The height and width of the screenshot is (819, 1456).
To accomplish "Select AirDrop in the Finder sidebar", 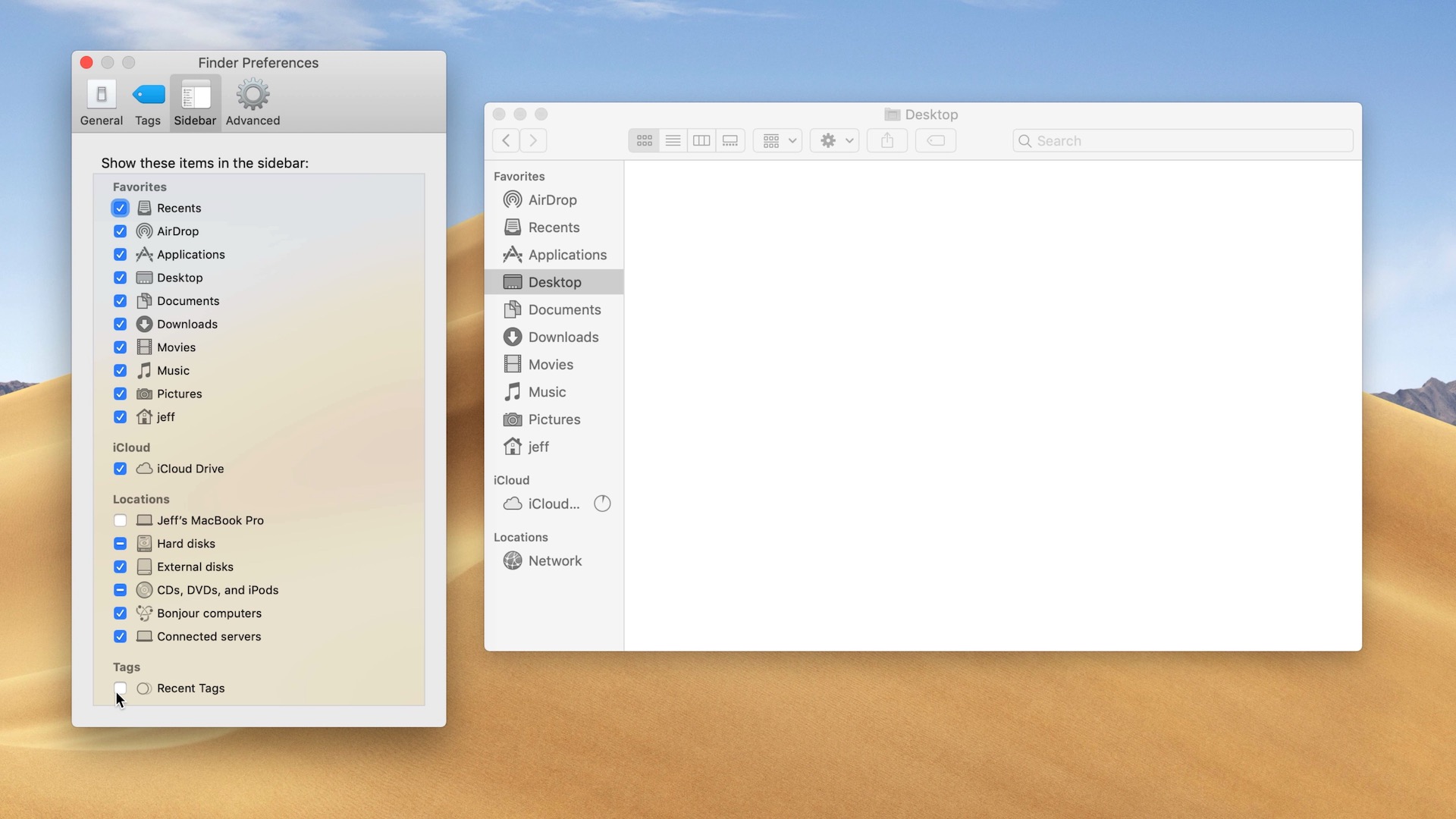I will [551, 199].
